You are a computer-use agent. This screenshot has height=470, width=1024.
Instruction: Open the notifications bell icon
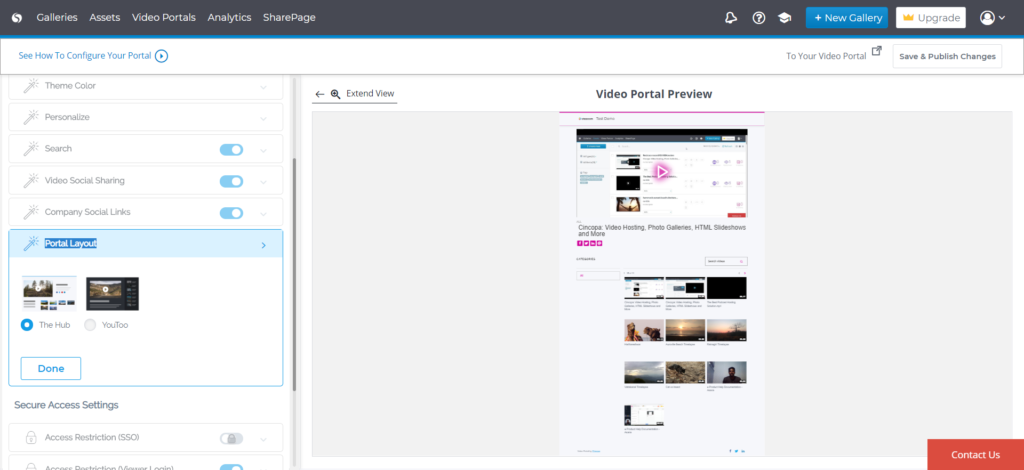(731, 18)
